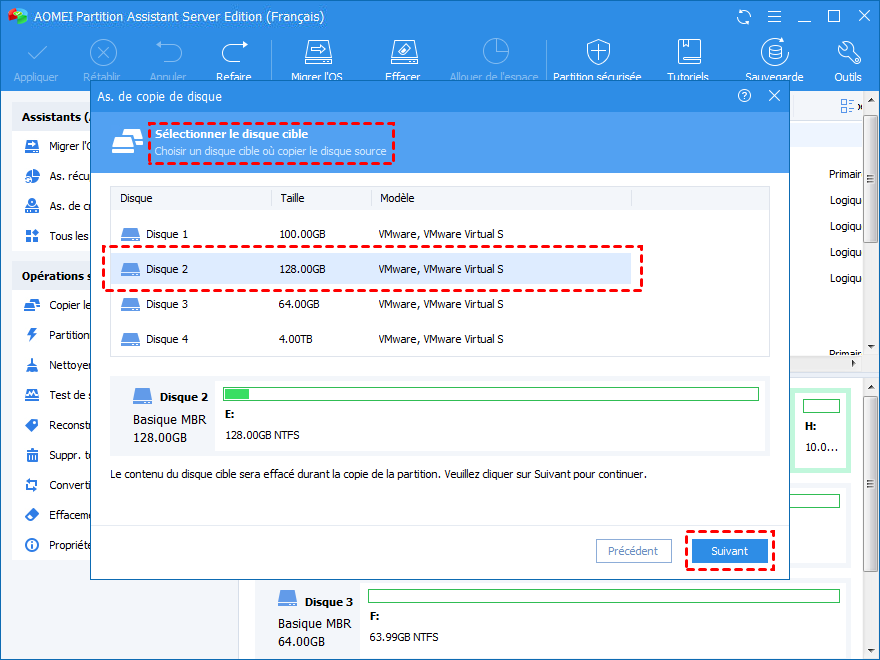Screen dimensions: 880x660
Task: Select the Effacement eraser operation
Action: click(56, 515)
